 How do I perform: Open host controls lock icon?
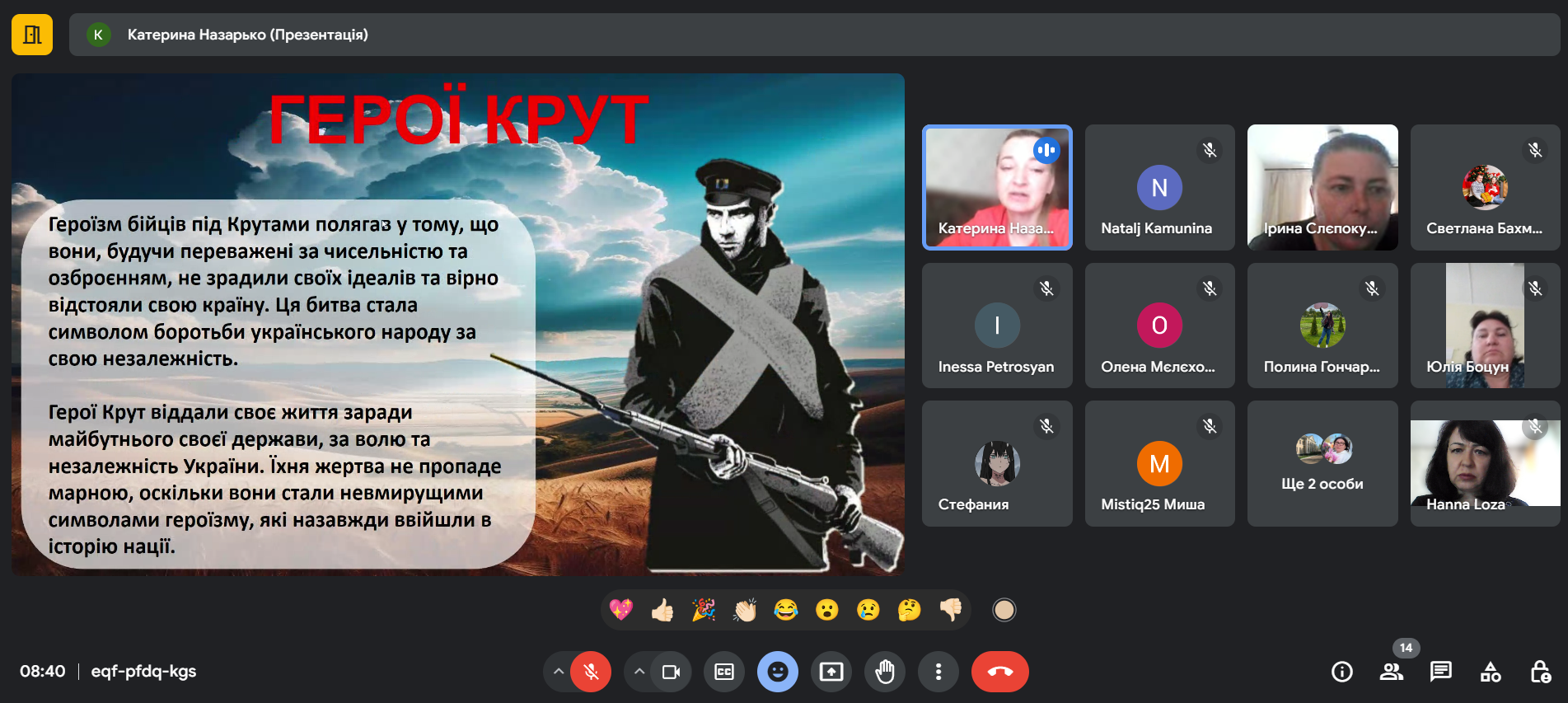pyautogui.click(x=1539, y=672)
